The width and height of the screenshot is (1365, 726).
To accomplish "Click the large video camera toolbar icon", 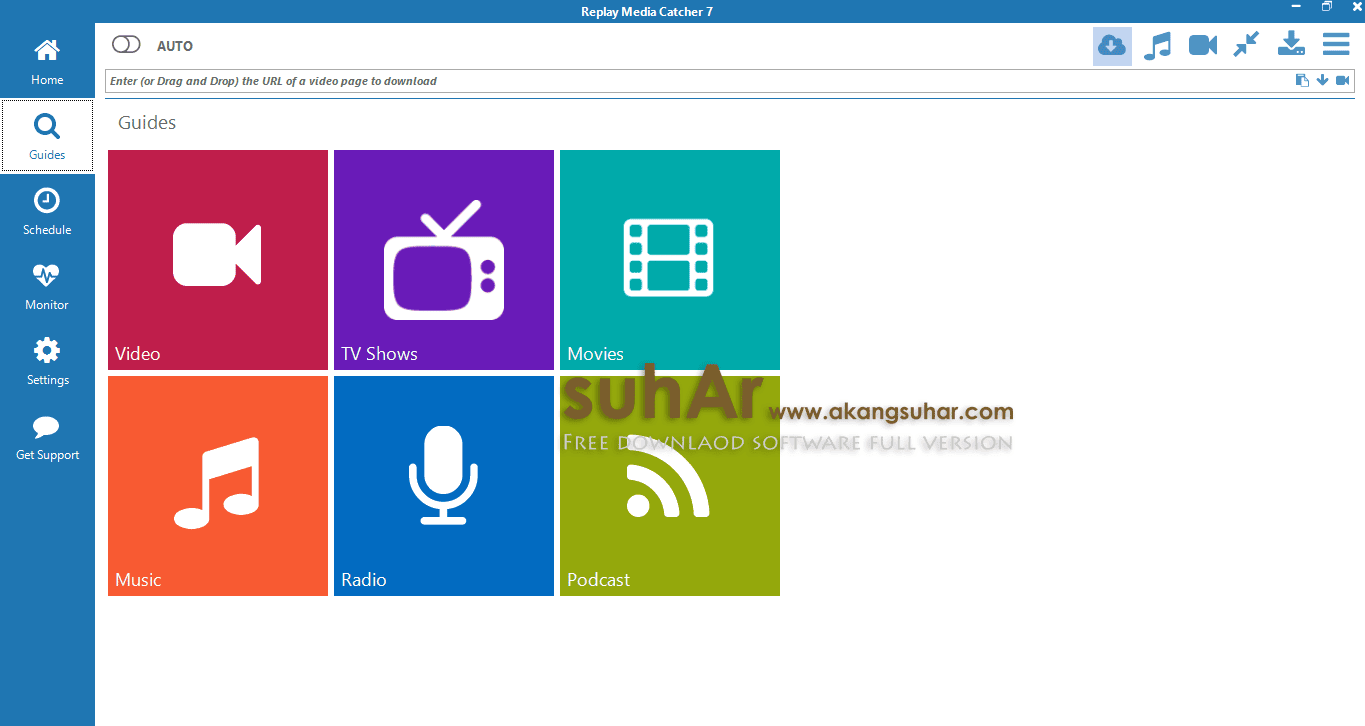I will [x=1203, y=45].
